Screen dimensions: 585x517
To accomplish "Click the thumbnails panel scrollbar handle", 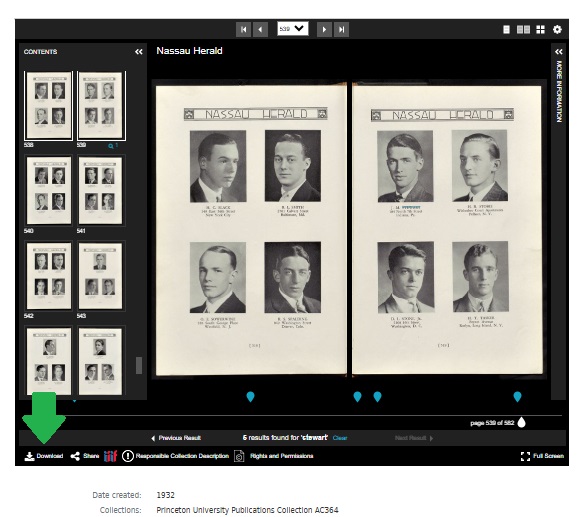I will pos(139,365).
